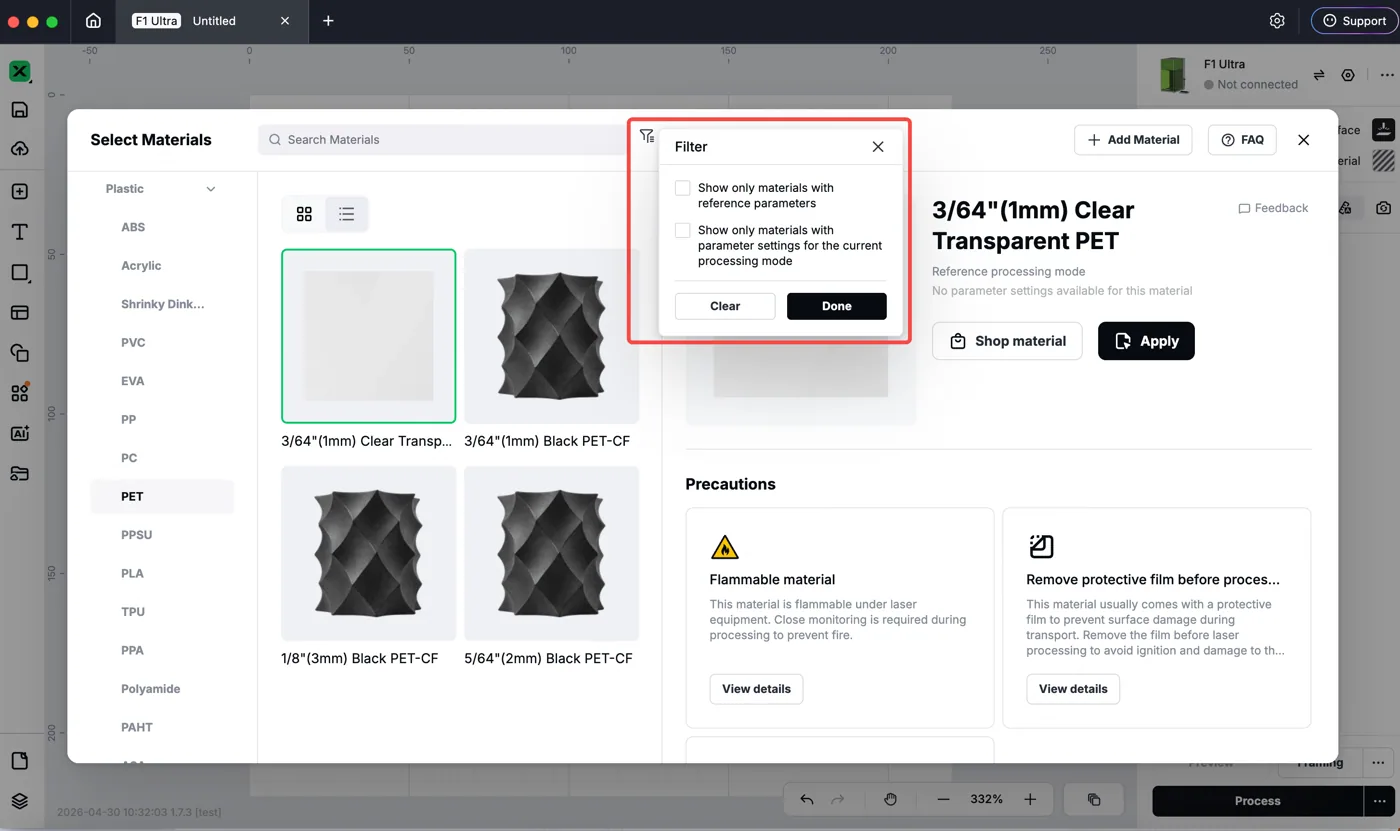
Task: View details for Flammable material precaution
Action: tap(756, 689)
